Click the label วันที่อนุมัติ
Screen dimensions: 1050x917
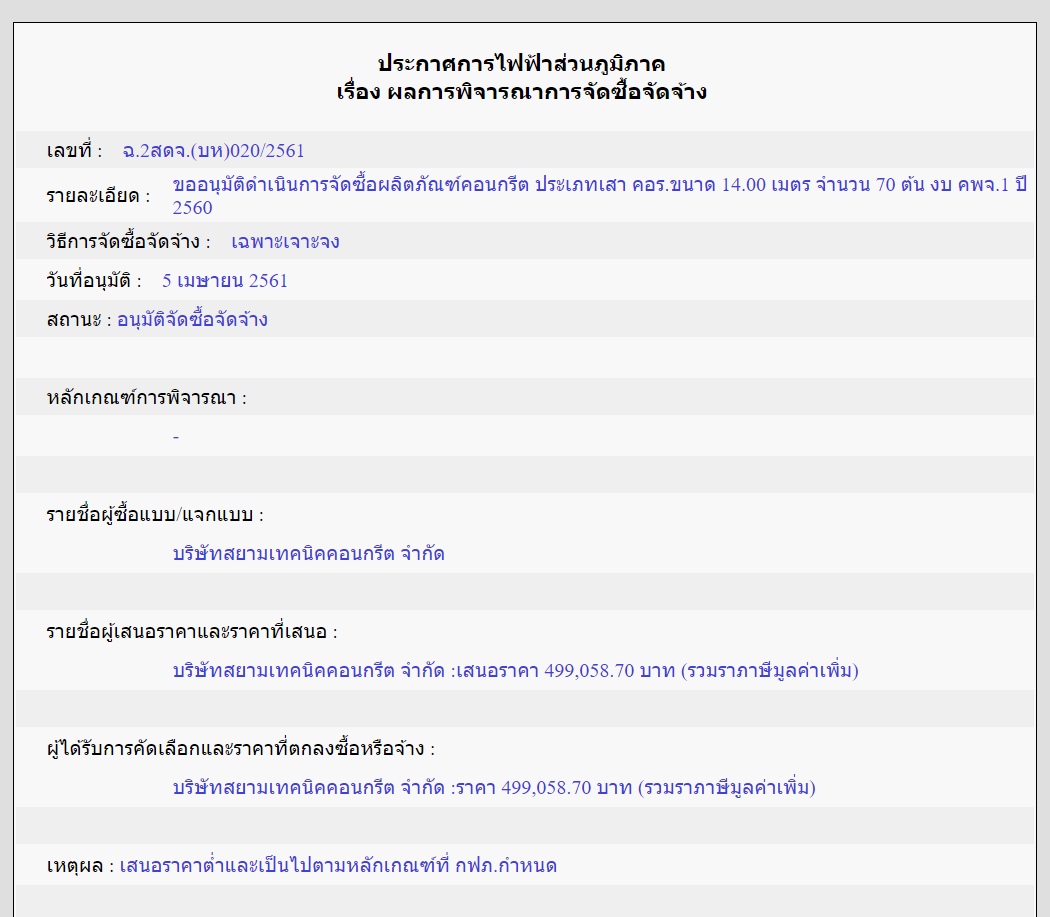tap(94, 280)
